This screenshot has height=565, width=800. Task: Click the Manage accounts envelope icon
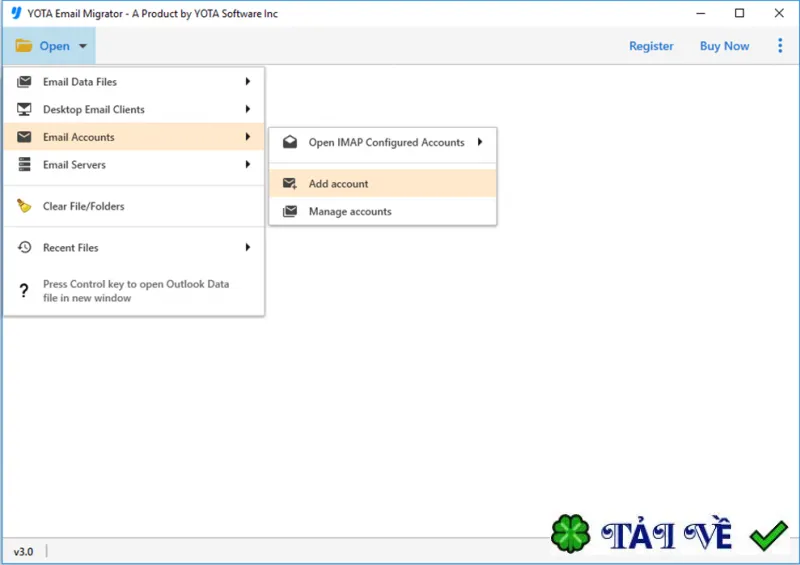290,211
